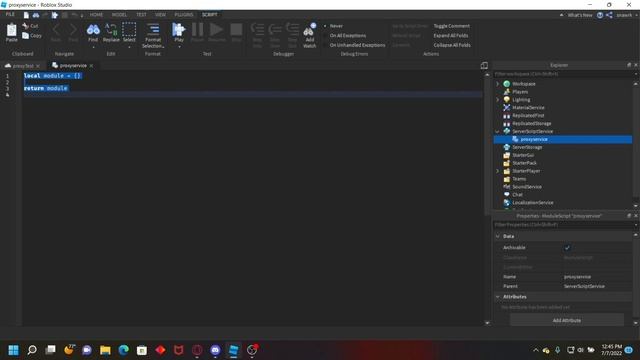Switch to the MODEL ribbon tab
The image size is (640, 360).
[x=119, y=15]
